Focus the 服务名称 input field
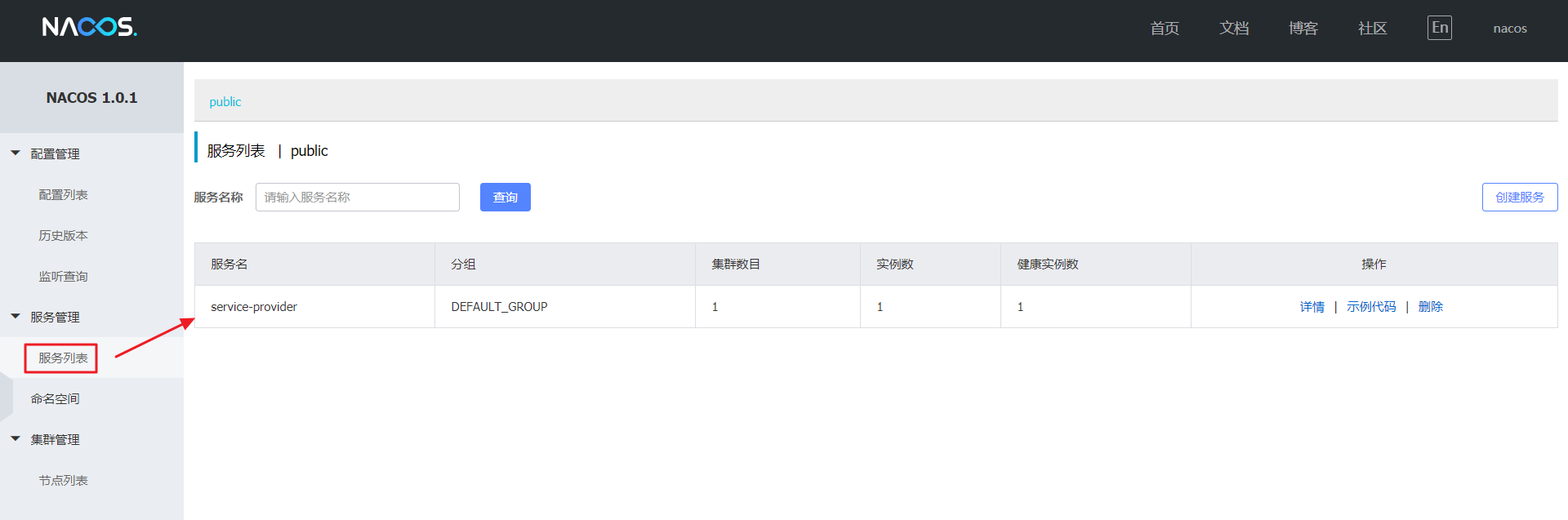This screenshot has height=520, width=1568. click(357, 197)
